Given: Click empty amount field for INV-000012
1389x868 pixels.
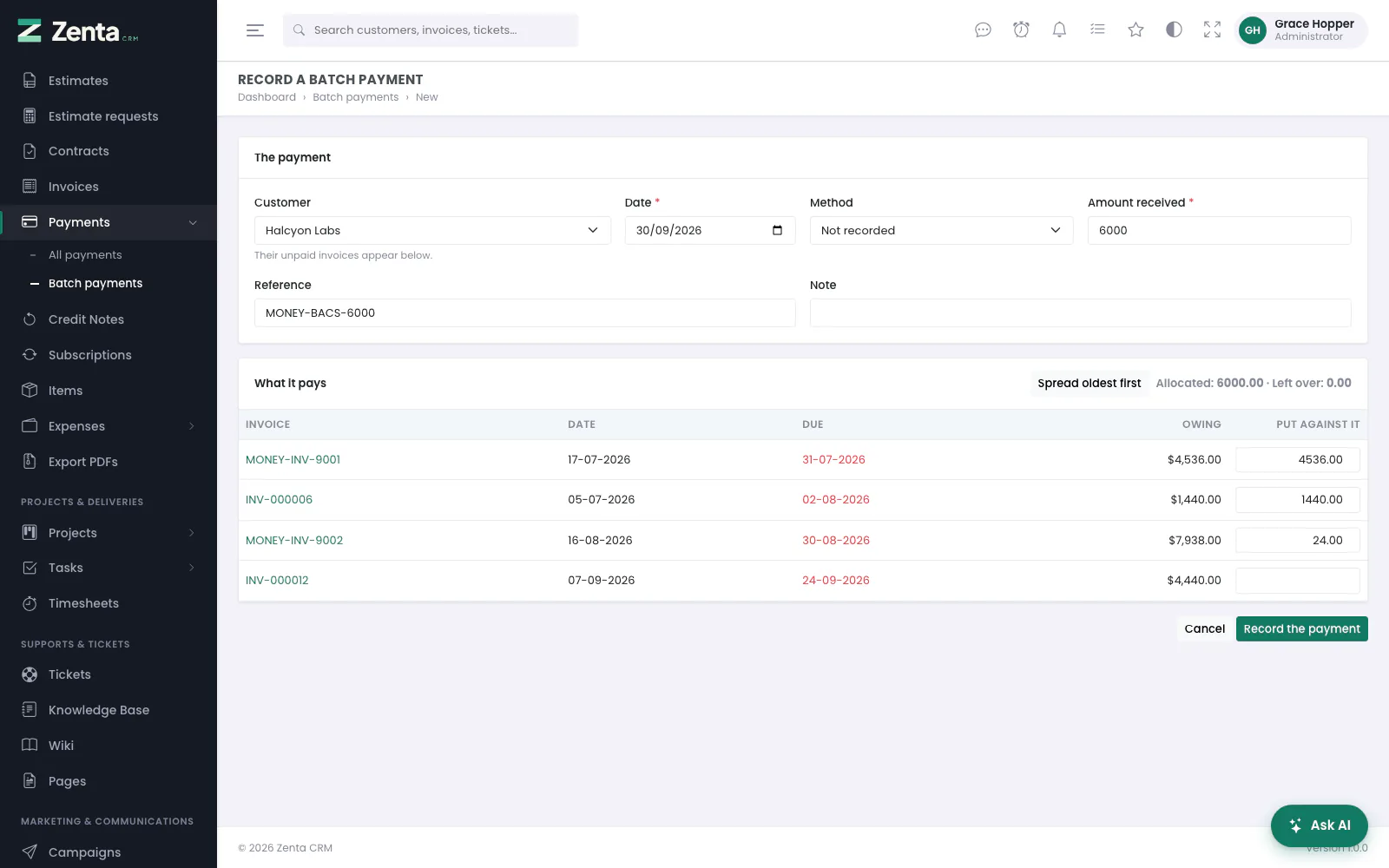Looking at the screenshot, I should pos(1297,581).
